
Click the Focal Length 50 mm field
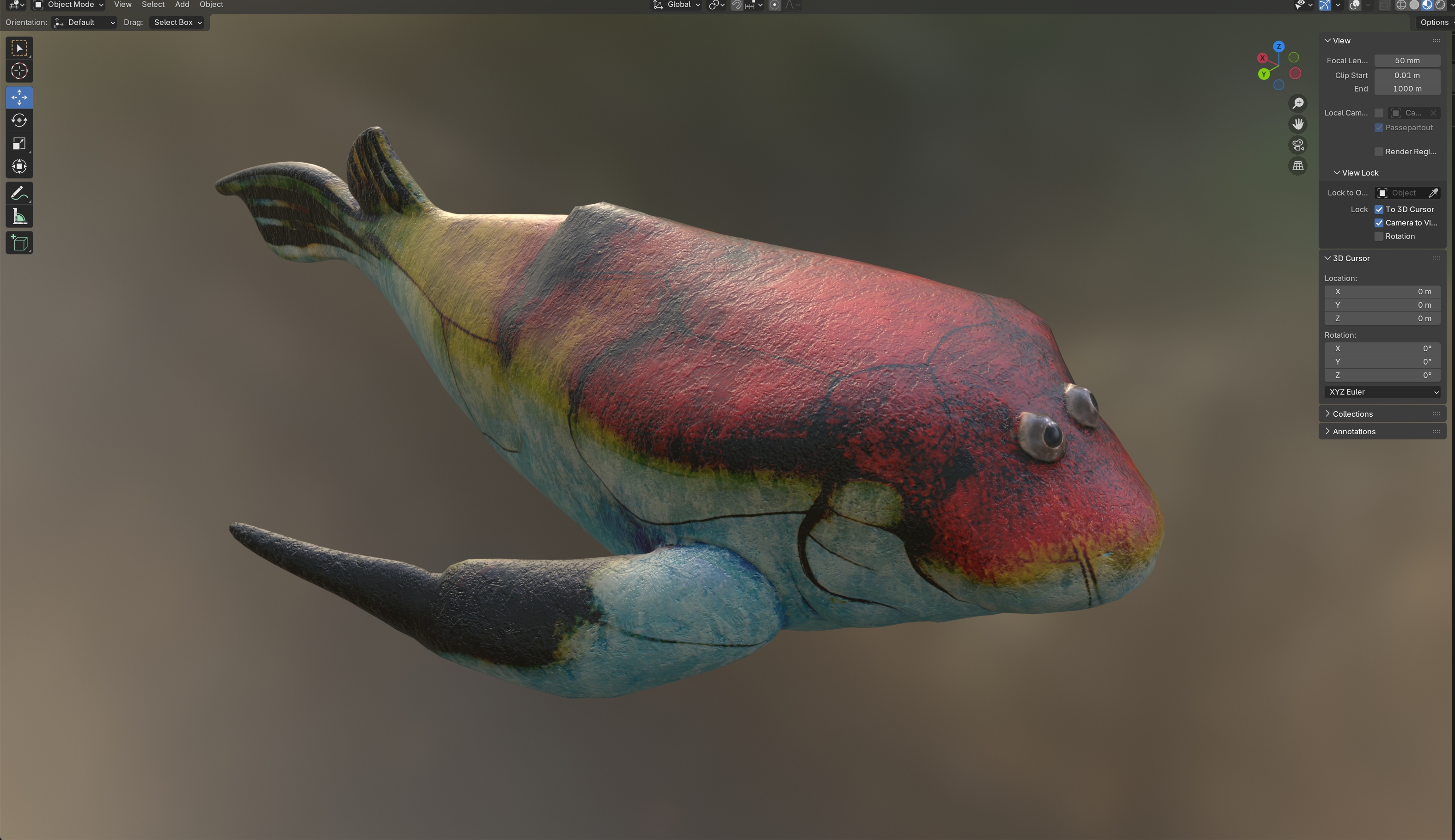(x=1406, y=61)
